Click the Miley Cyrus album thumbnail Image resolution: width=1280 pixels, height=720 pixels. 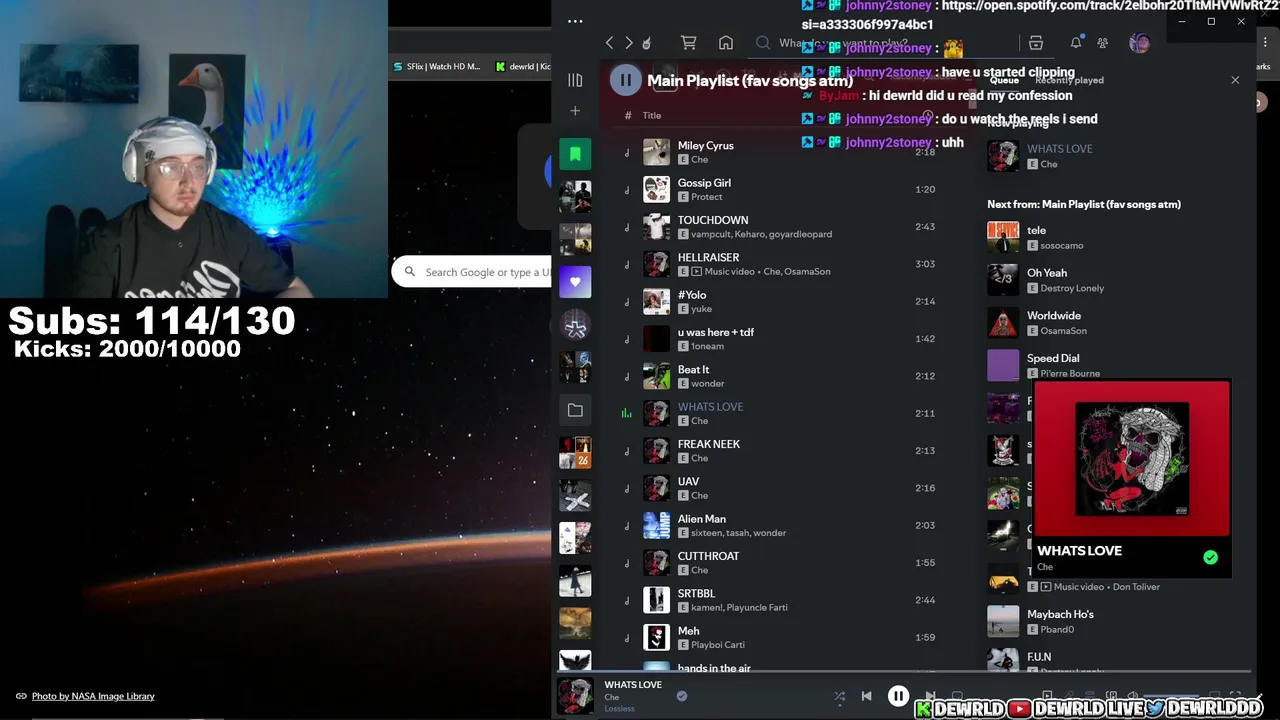(656, 152)
